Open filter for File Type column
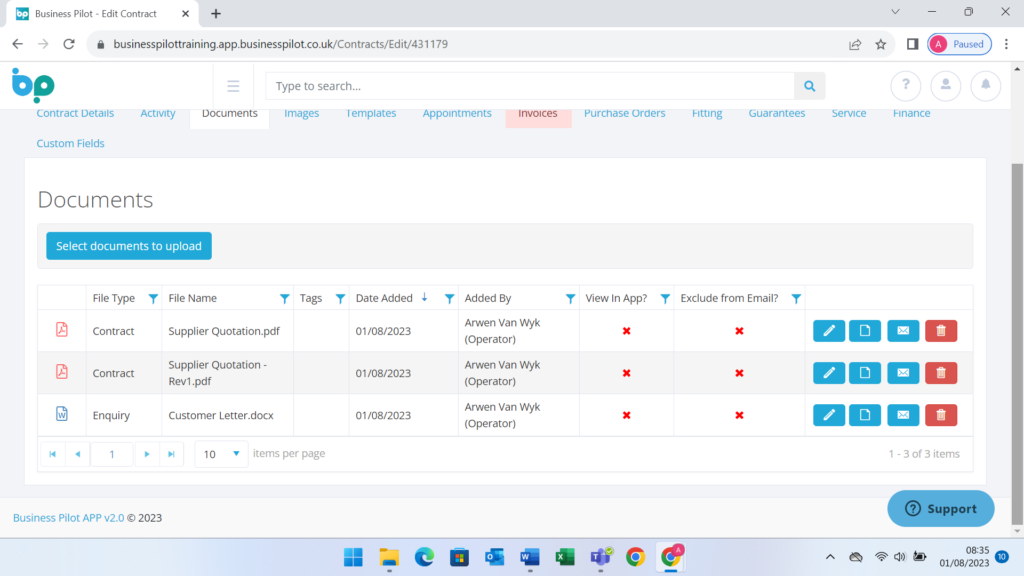1024x576 pixels. click(153, 298)
